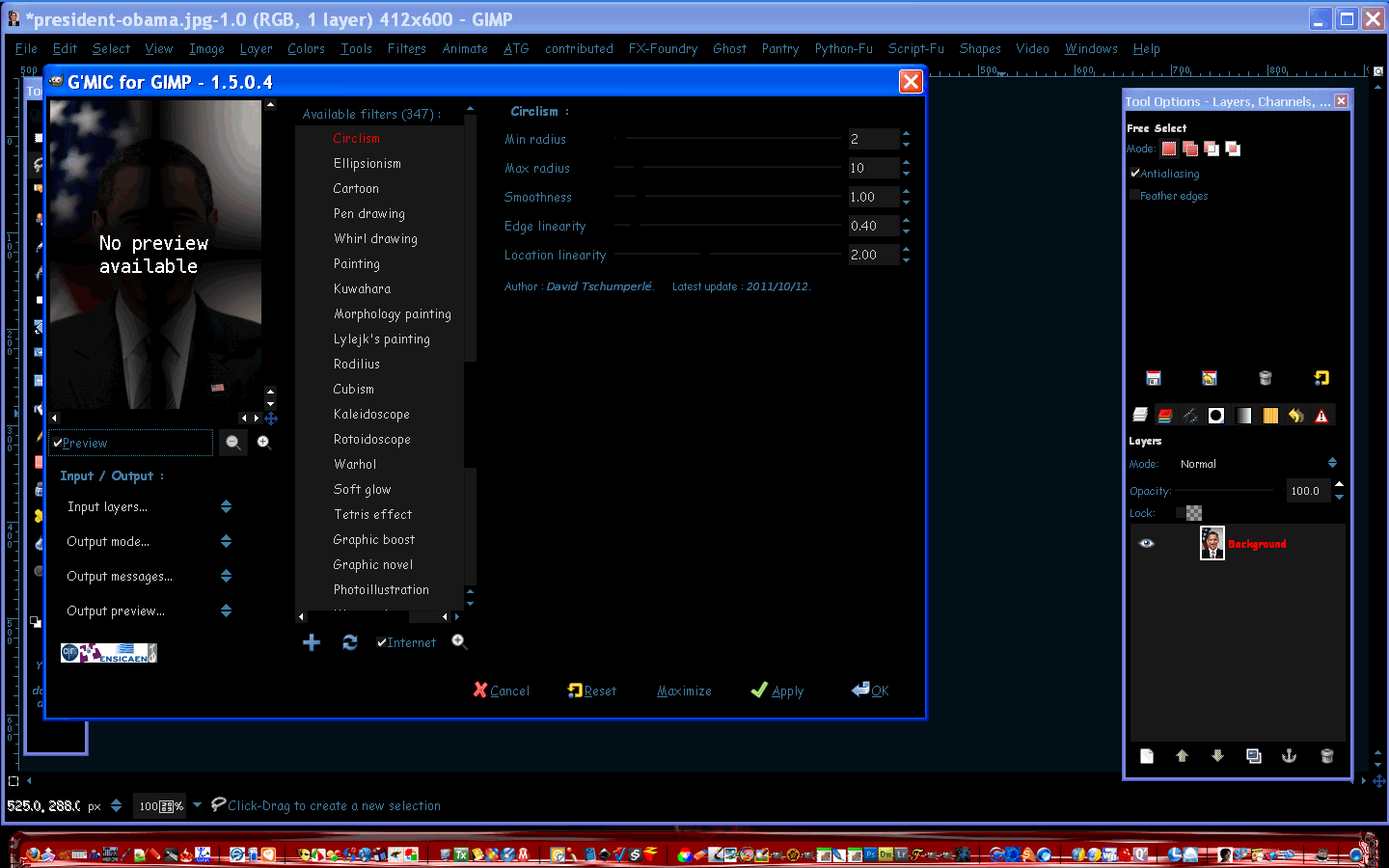Open the Paths dock tab icon
Image resolution: width=1389 pixels, height=868 pixels.
click(1191, 416)
